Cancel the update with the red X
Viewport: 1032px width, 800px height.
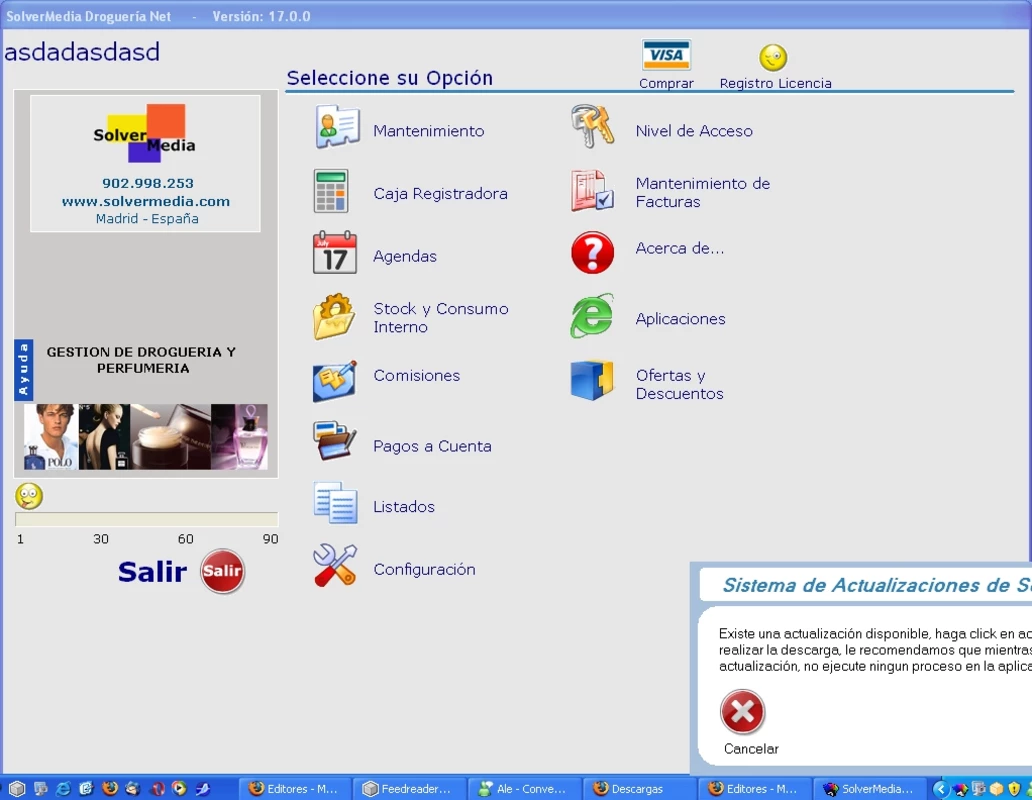pyautogui.click(x=742, y=712)
